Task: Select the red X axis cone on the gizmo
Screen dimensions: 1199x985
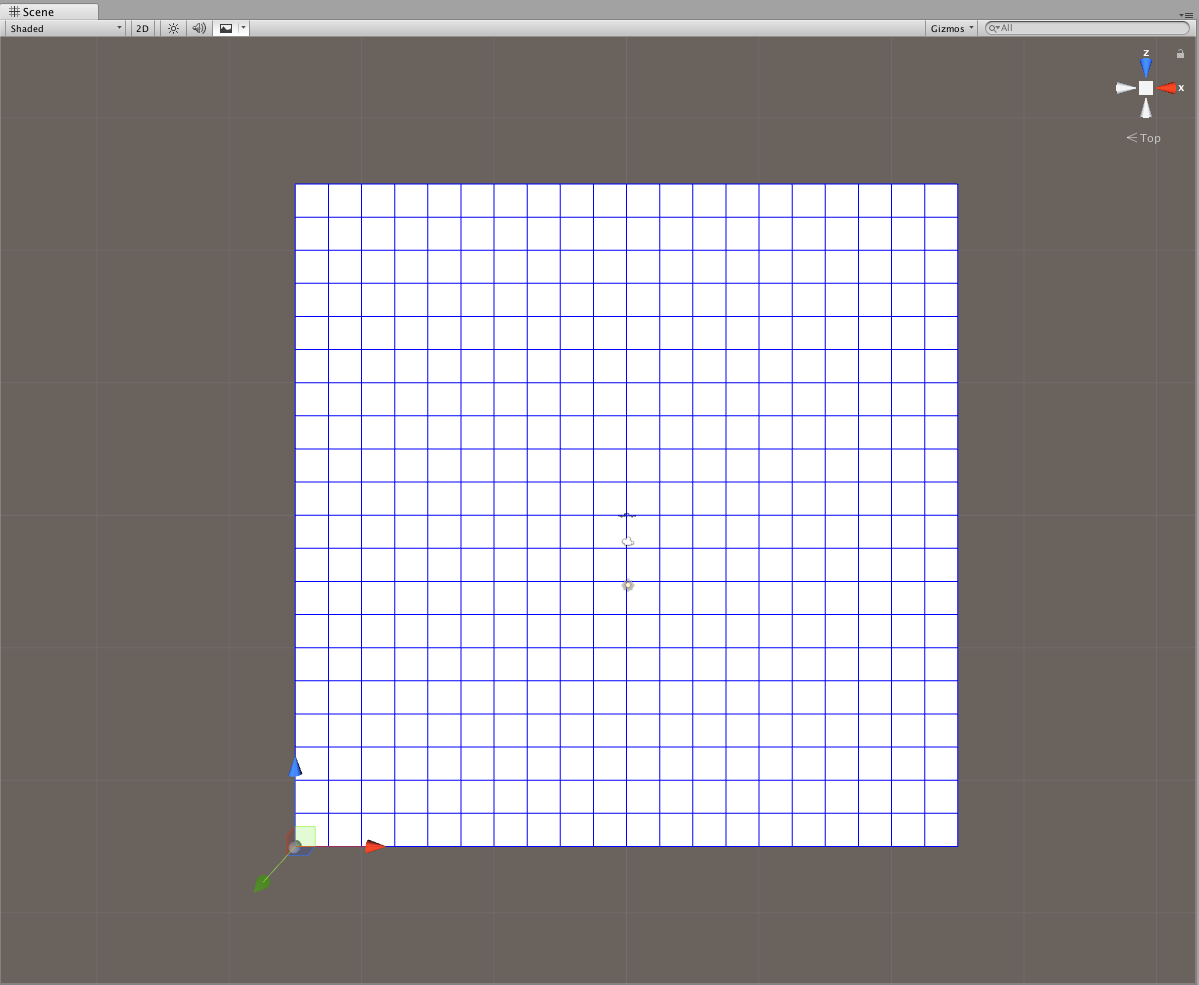Action: 1166,88
